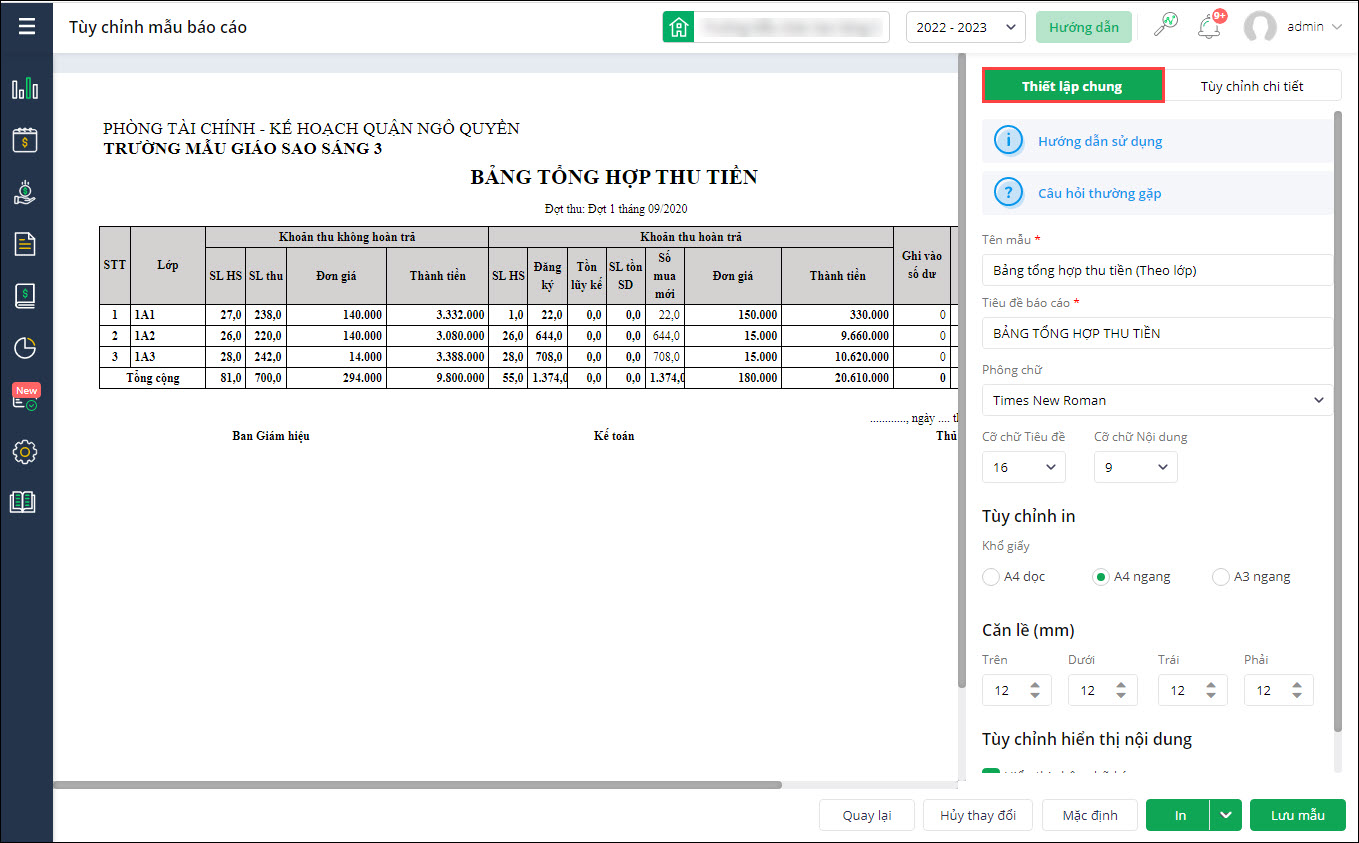The width and height of the screenshot is (1359, 843).
Task: Click the notification bell icon
Action: (1209, 27)
